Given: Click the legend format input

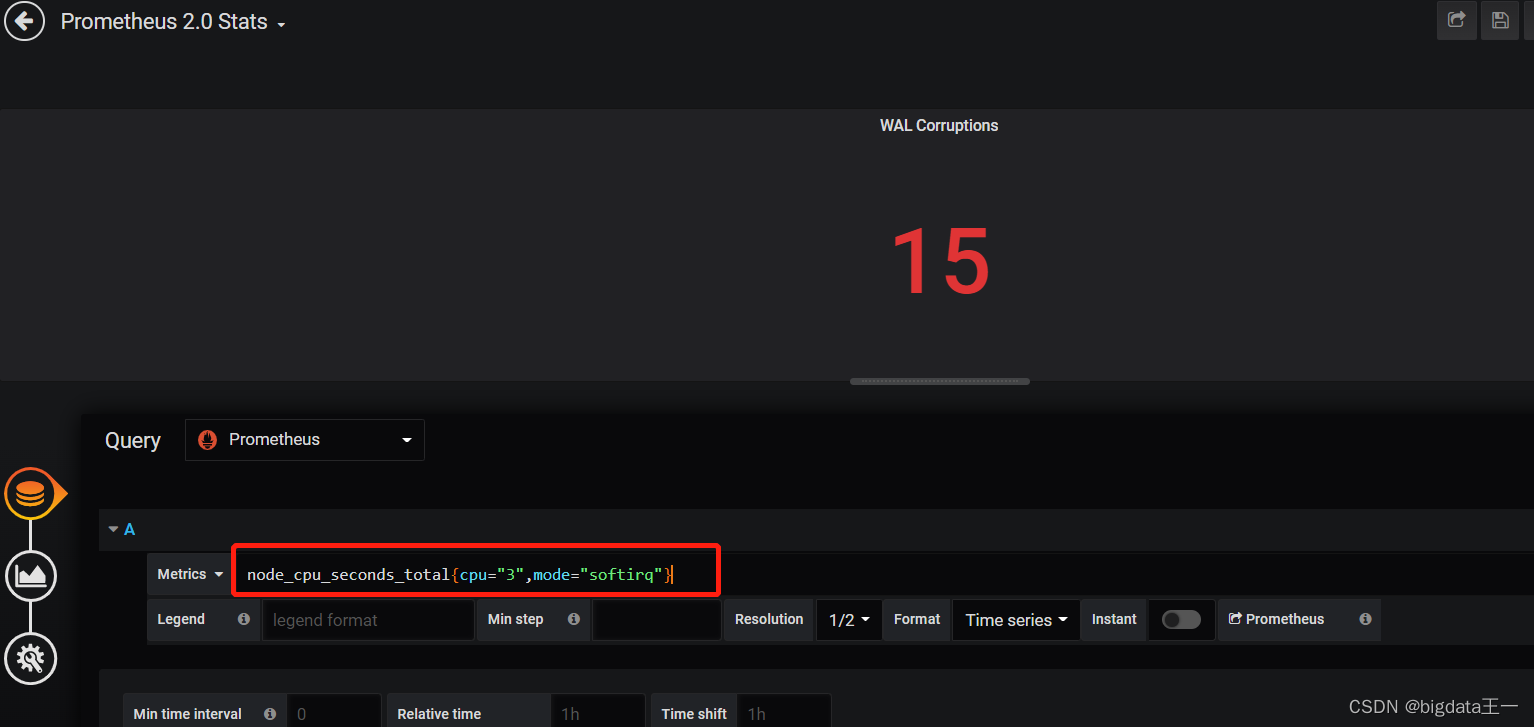Looking at the screenshot, I should tap(368, 620).
